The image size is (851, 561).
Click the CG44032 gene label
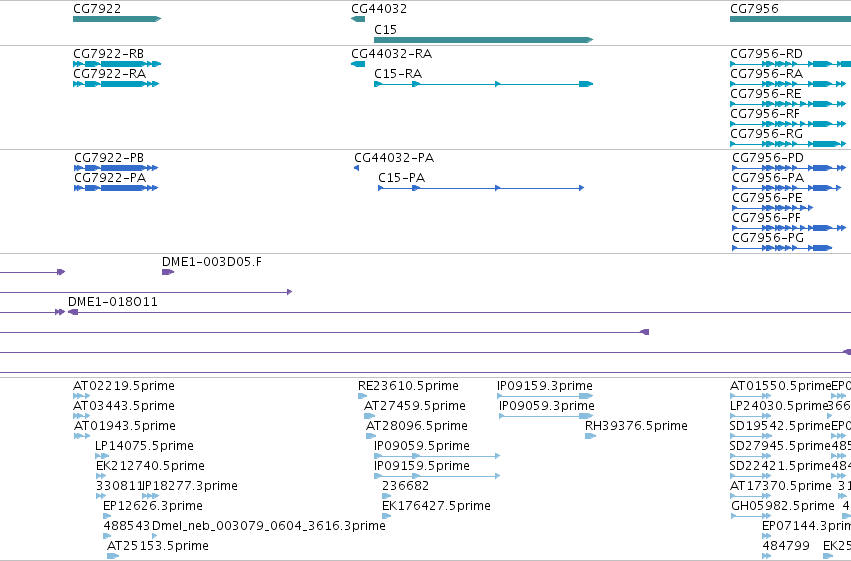379,9
